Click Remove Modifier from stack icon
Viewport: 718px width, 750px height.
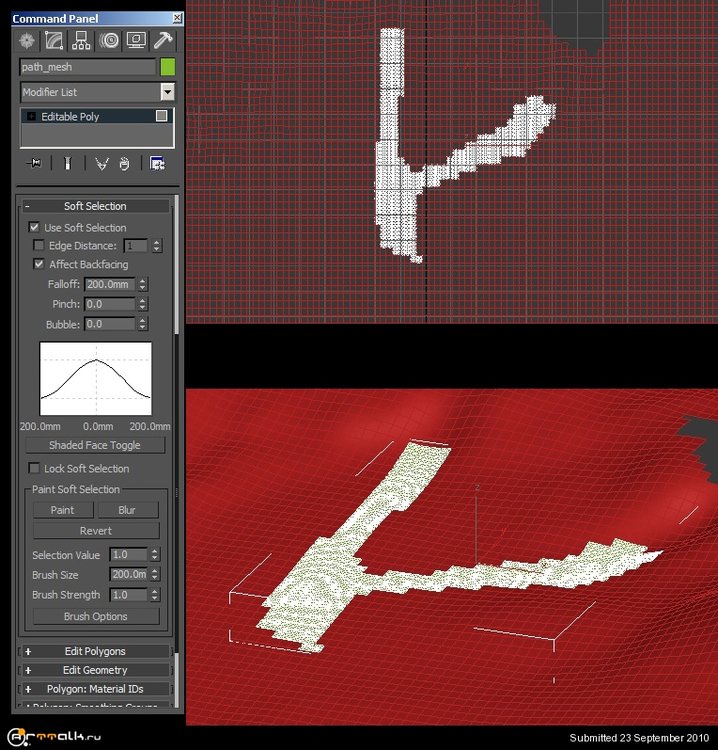(124, 164)
